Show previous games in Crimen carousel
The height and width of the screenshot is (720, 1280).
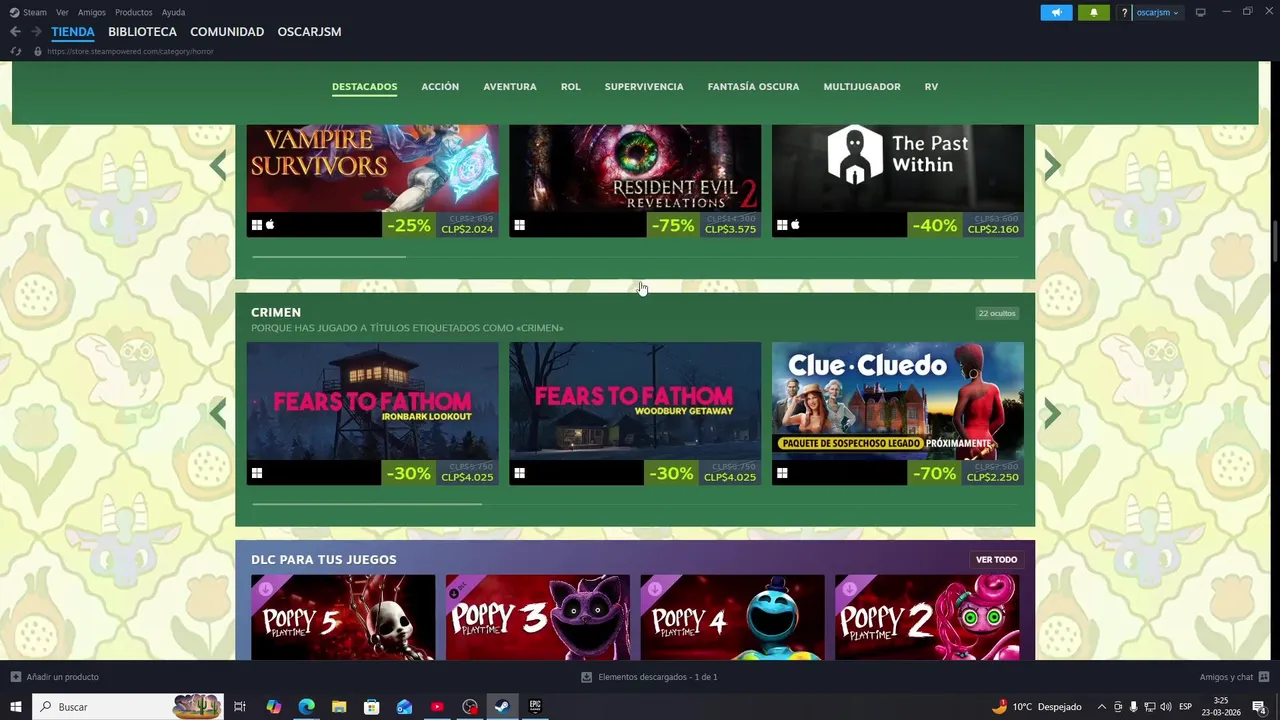point(218,414)
